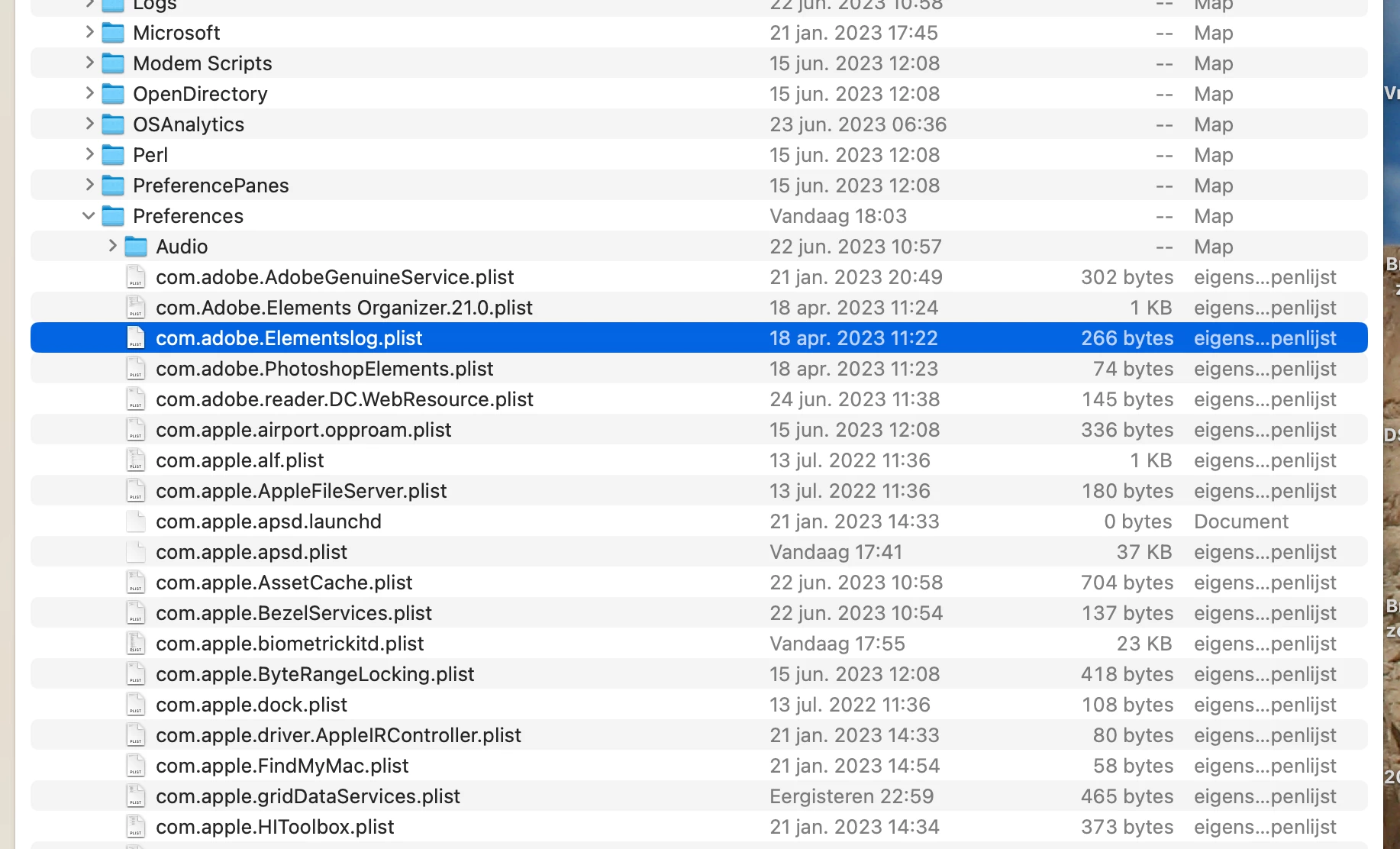Click the Perl folder icon
Image resolution: width=1400 pixels, height=849 pixels.
[113, 155]
